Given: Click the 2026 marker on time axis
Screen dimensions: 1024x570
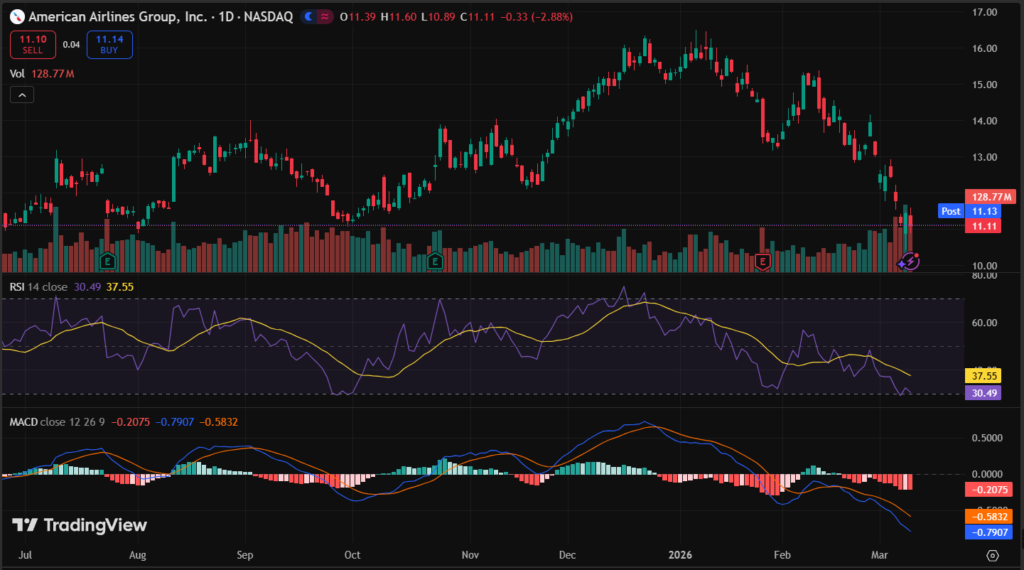Looking at the screenshot, I should click(682, 553).
